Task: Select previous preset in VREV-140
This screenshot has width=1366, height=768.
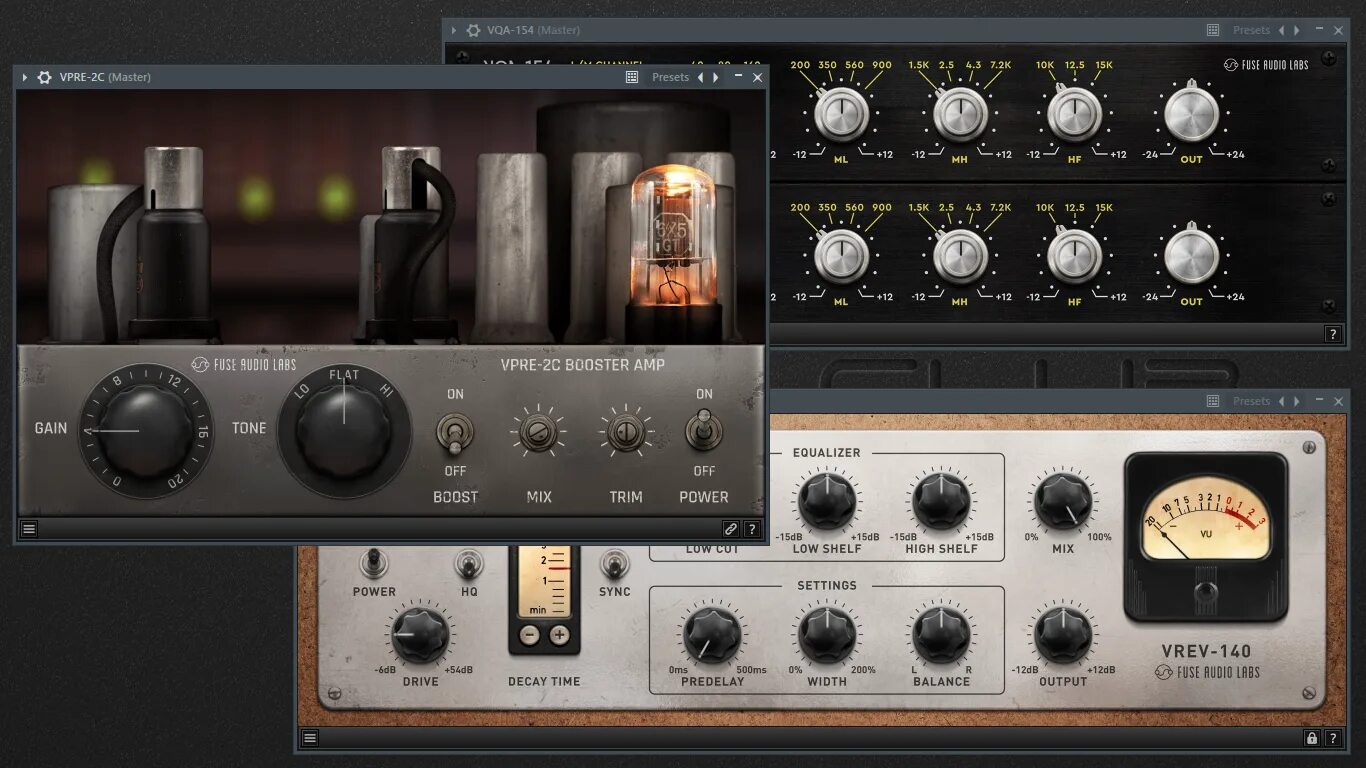Action: tap(1281, 401)
